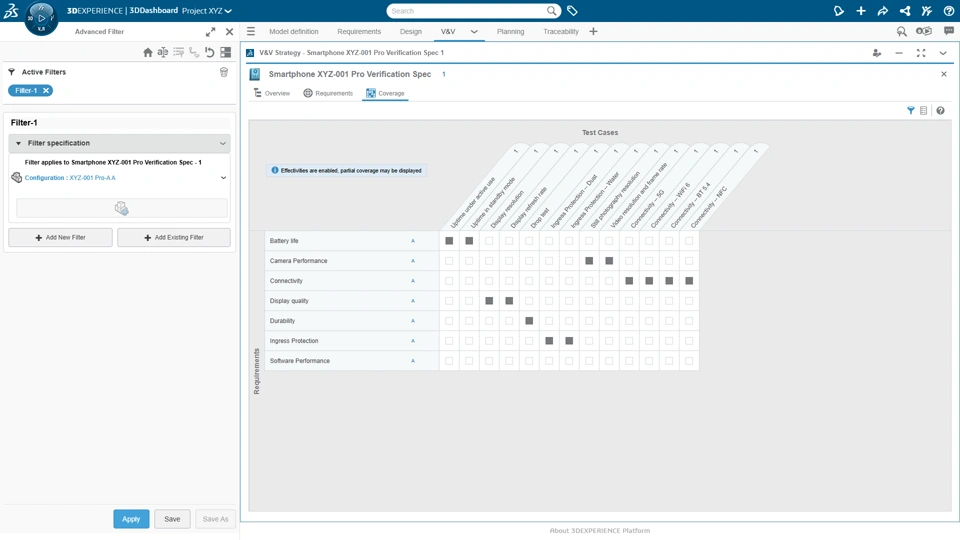Image resolution: width=960 pixels, height=540 pixels.
Task: Open Configuration : XYZ-001 Pro-A.A link
Action: pos(70,178)
